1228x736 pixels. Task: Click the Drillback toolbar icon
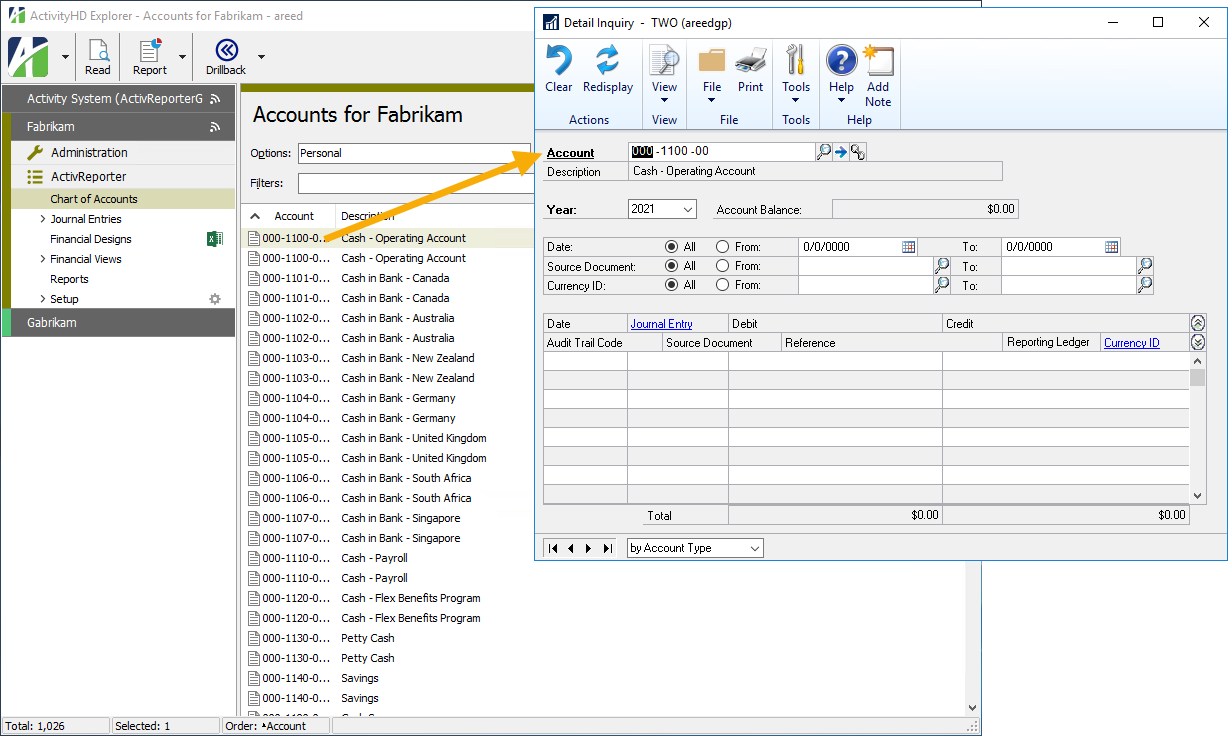[226, 51]
